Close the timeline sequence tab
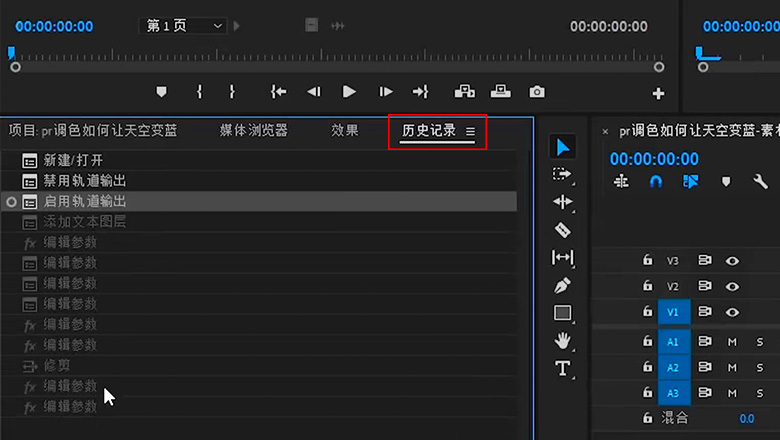780x440 pixels. tap(605, 132)
